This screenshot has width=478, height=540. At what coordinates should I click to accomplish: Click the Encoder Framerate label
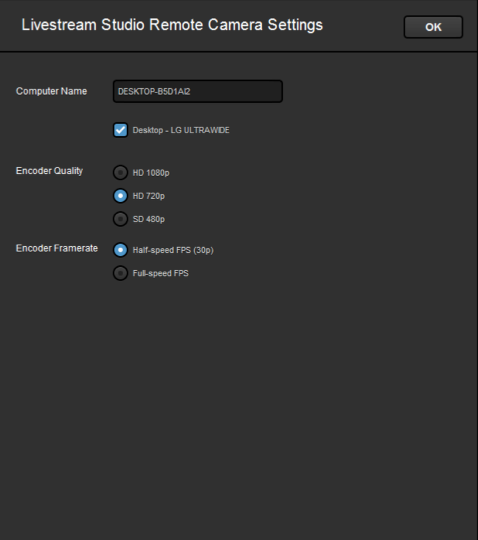pos(57,248)
